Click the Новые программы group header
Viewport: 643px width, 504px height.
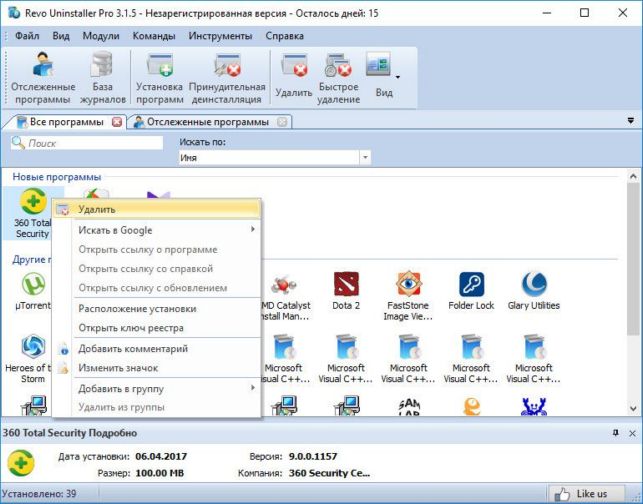57,177
